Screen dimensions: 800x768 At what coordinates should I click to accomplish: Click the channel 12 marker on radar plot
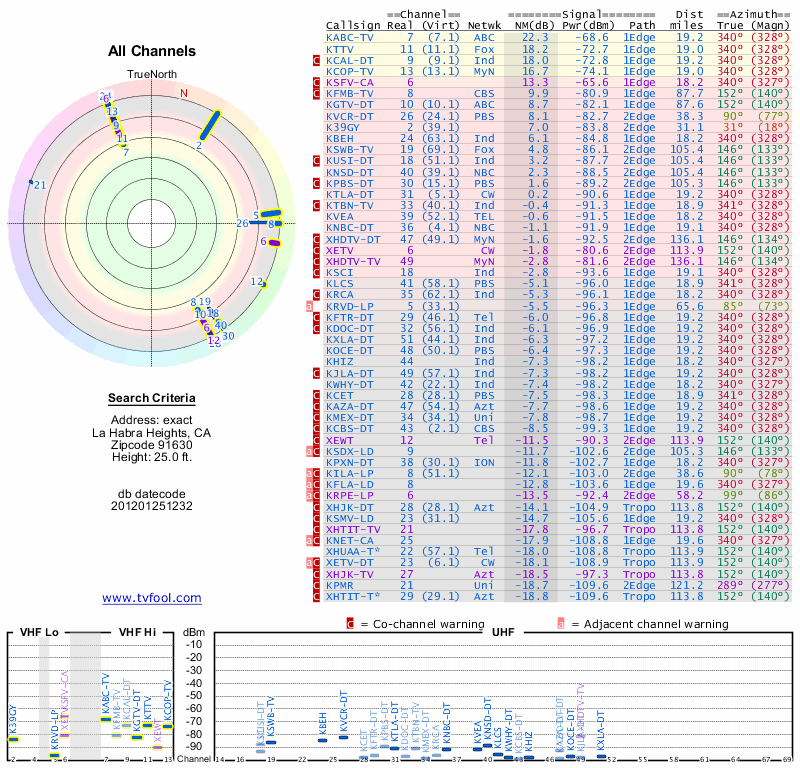click(264, 284)
